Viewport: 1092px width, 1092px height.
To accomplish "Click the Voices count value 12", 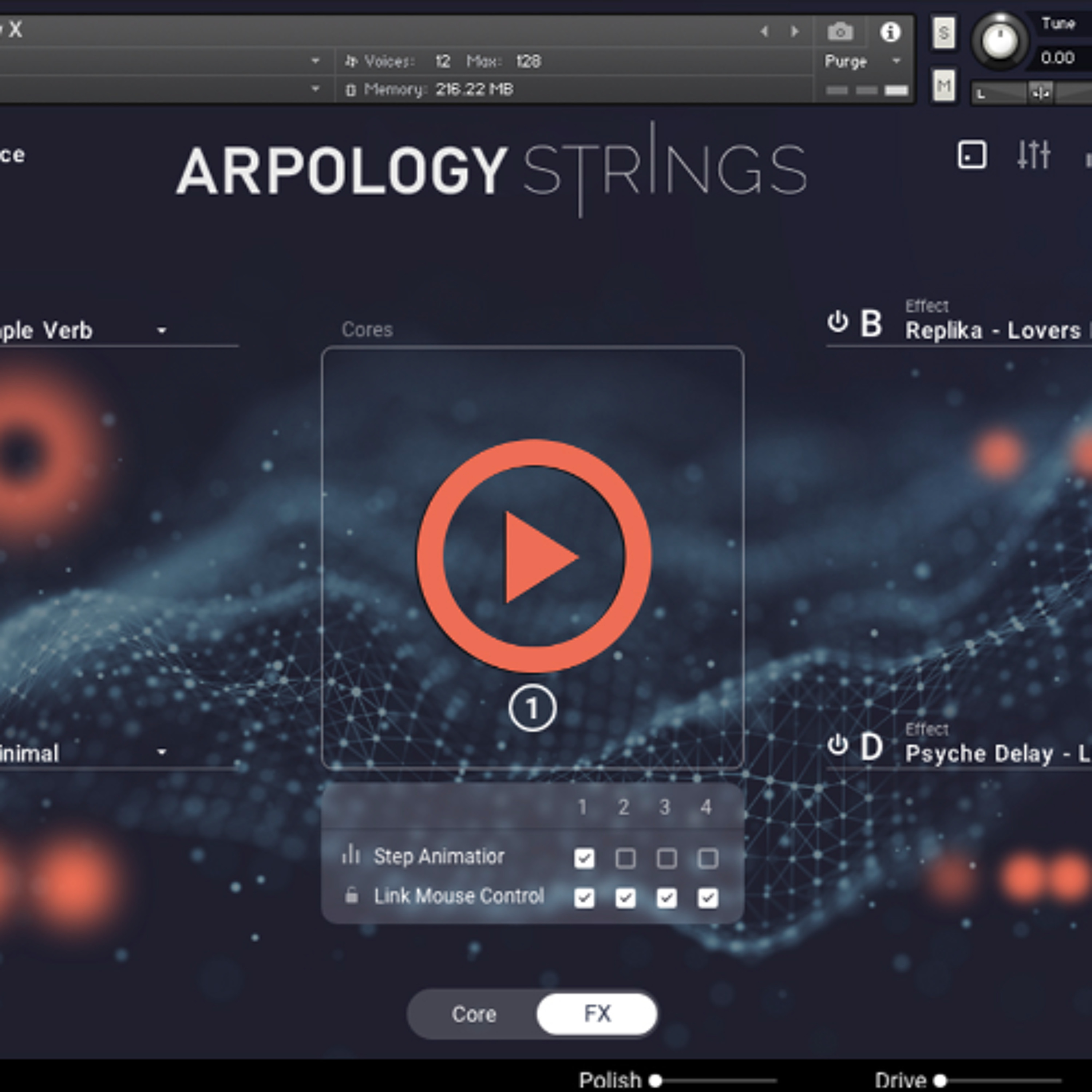I will [x=443, y=61].
